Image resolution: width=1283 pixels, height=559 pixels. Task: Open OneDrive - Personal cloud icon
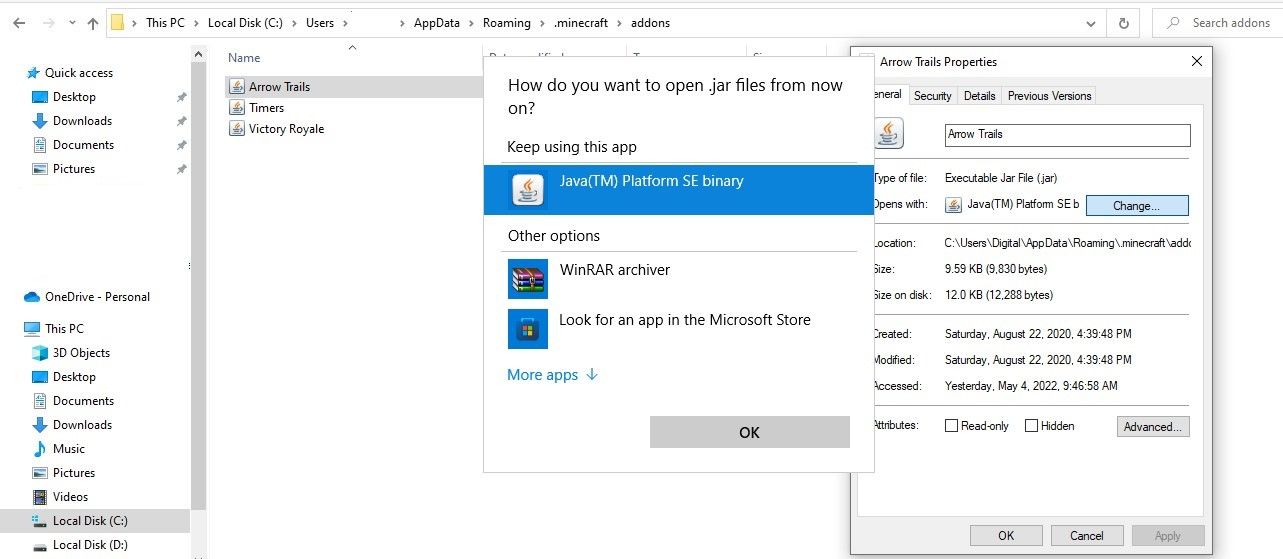(32, 297)
